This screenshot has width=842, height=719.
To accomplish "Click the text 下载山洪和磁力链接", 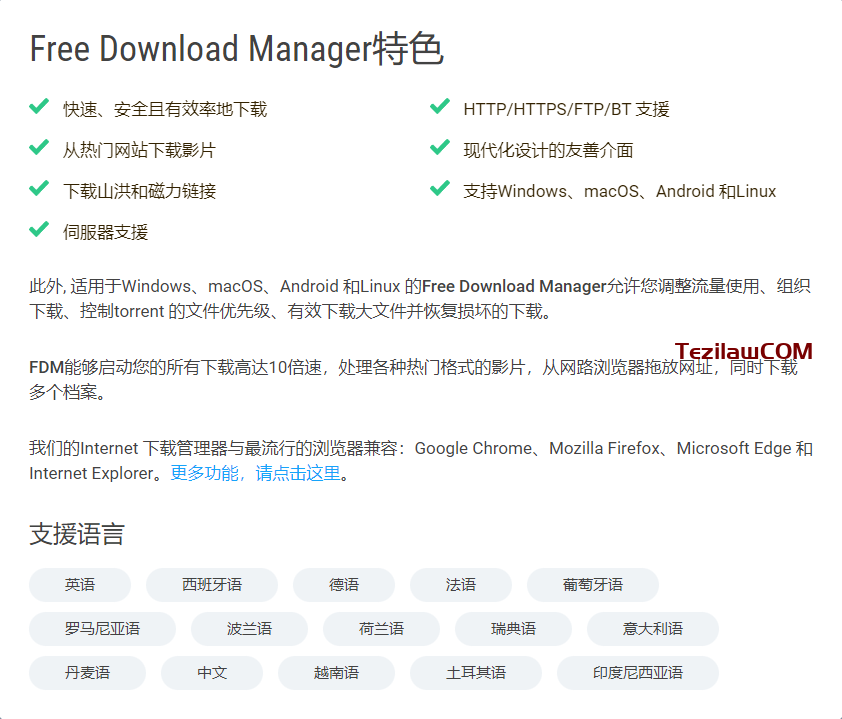I will tap(139, 191).
